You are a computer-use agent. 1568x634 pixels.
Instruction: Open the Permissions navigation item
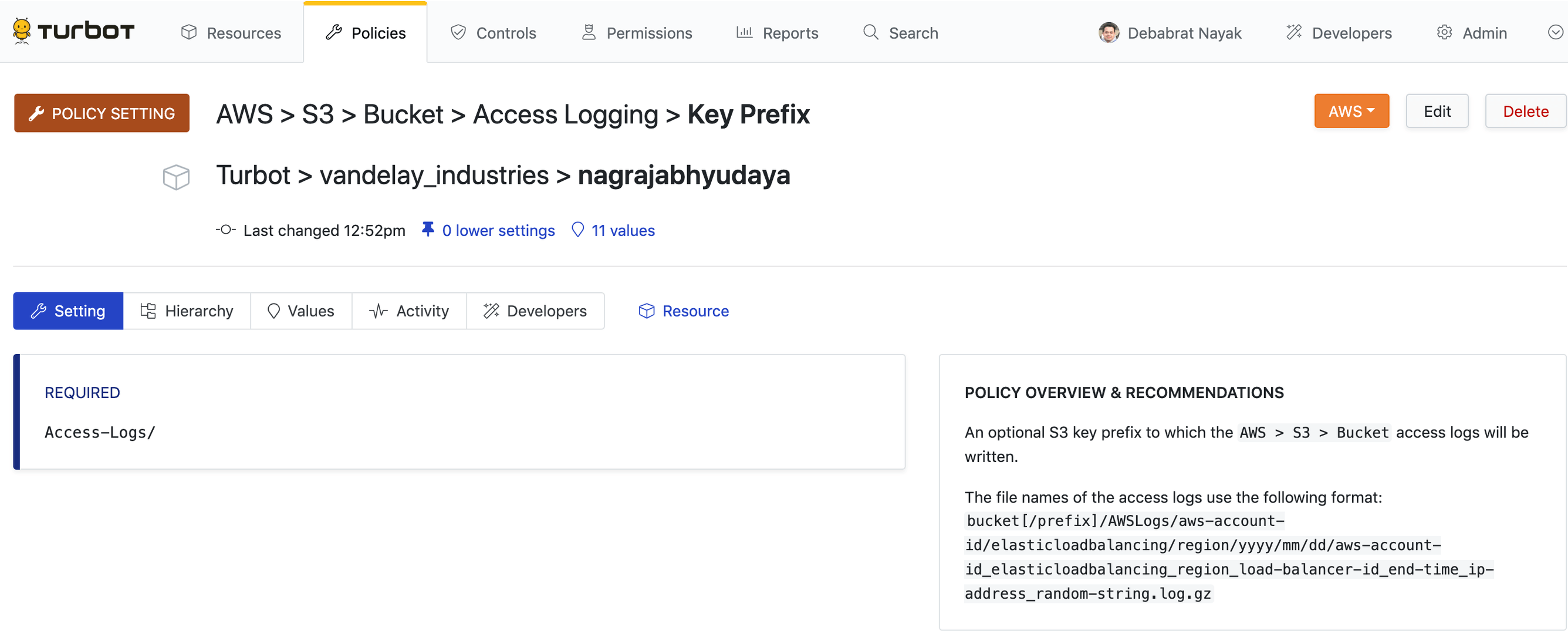click(637, 33)
